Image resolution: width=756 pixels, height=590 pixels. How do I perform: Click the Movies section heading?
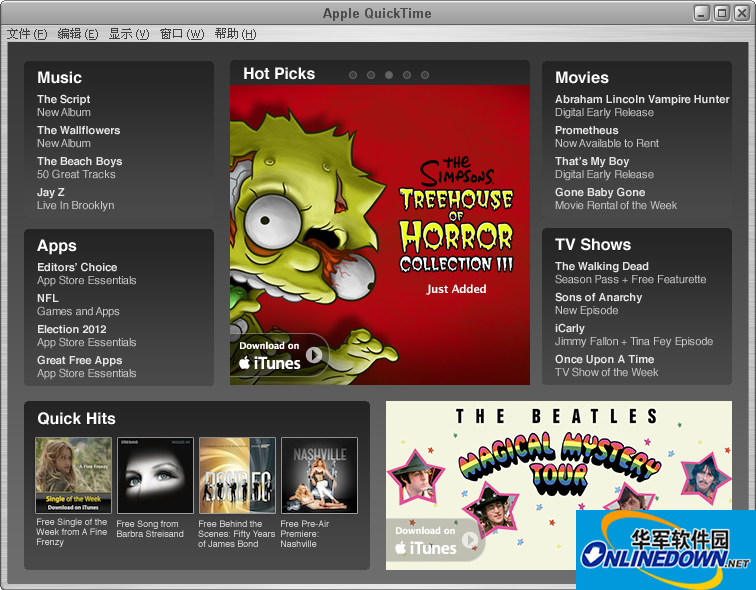(581, 78)
